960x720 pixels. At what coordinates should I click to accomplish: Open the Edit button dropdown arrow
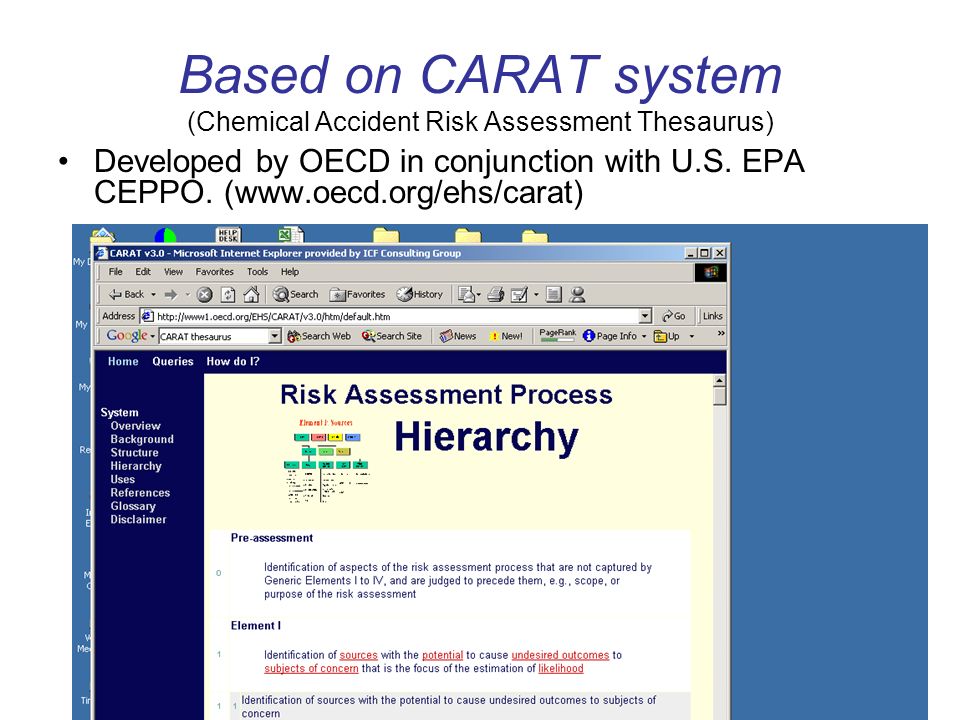[536, 295]
